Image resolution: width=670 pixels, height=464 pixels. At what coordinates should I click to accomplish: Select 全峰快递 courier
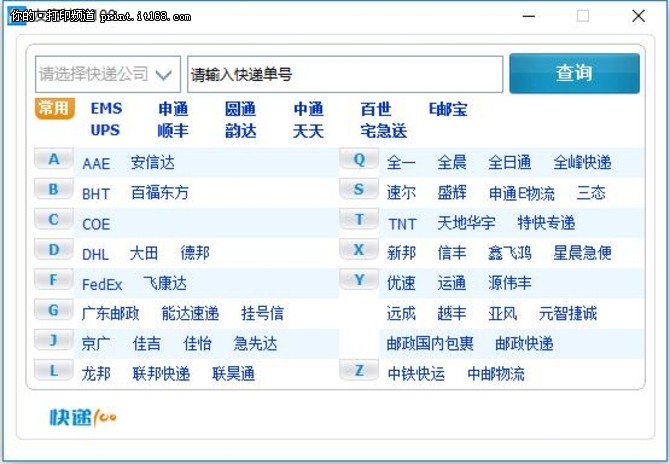click(582, 163)
